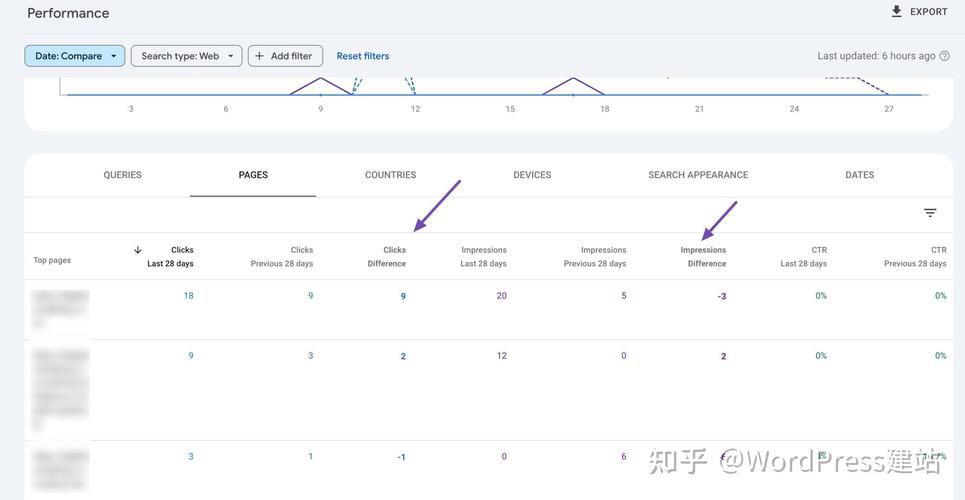Open the Search Appearance tab
The height and width of the screenshot is (500, 965).
coord(698,175)
